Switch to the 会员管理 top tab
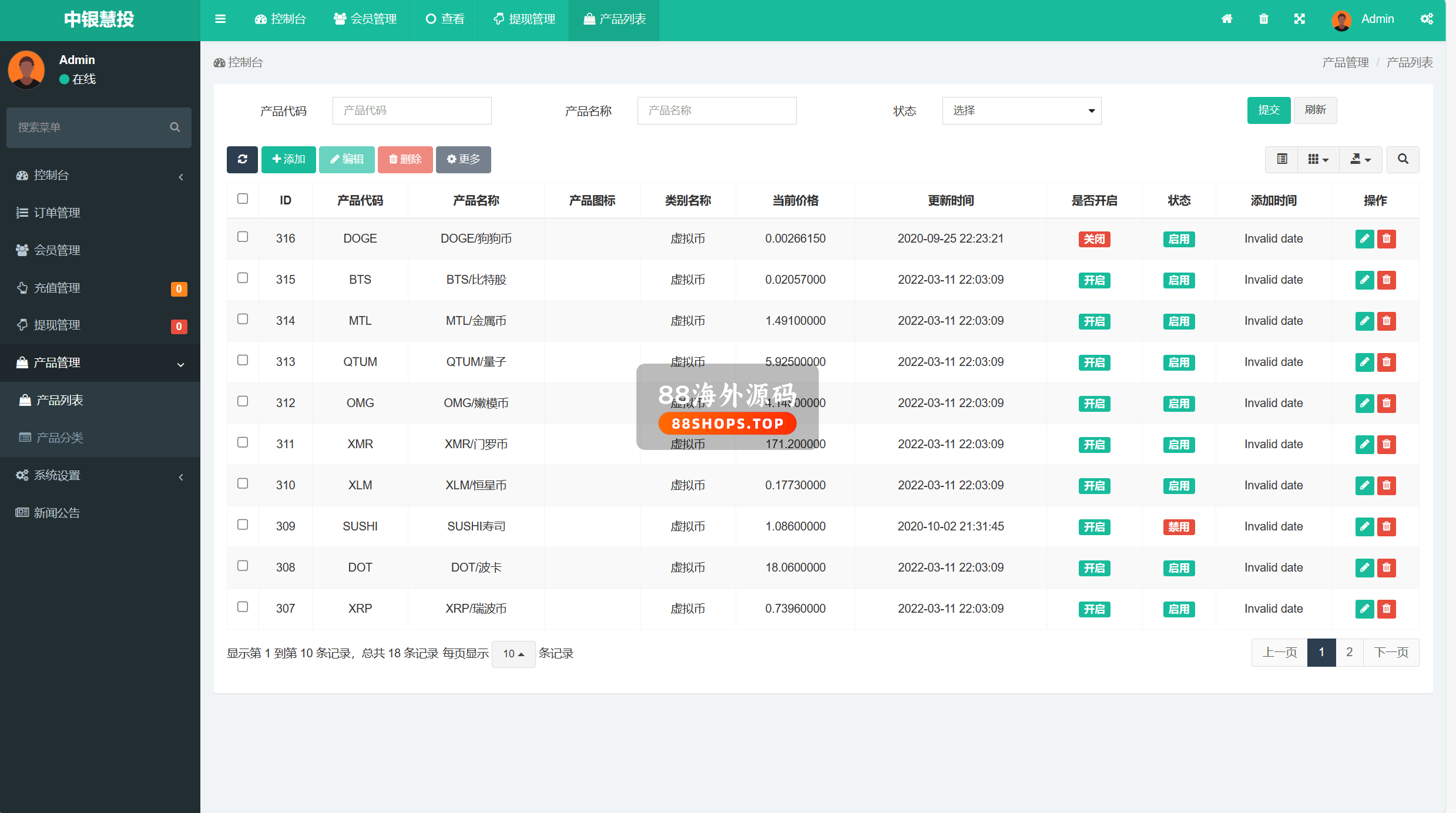The height and width of the screenshot is (813, 1456). 365,19
